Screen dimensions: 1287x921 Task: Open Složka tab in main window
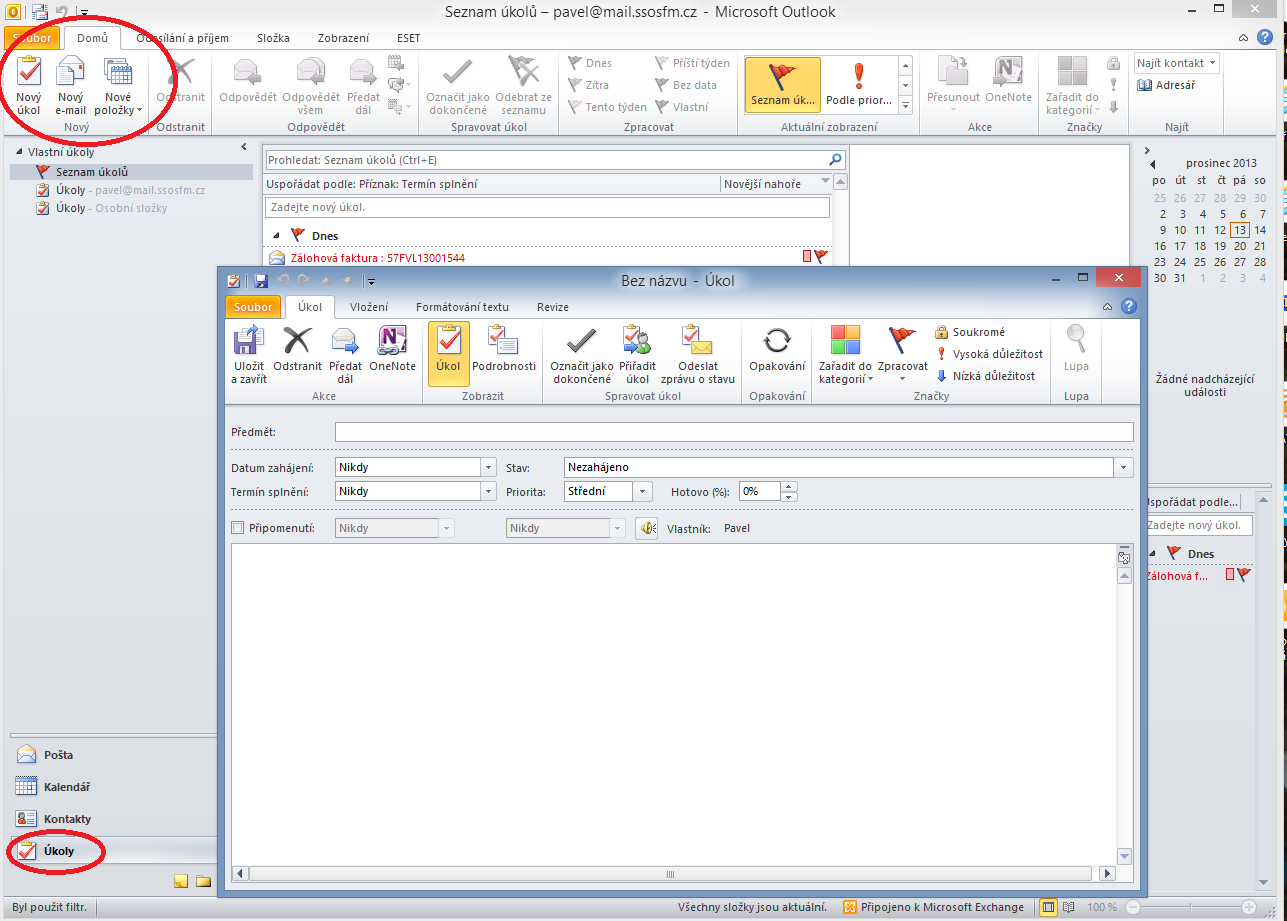273,38
